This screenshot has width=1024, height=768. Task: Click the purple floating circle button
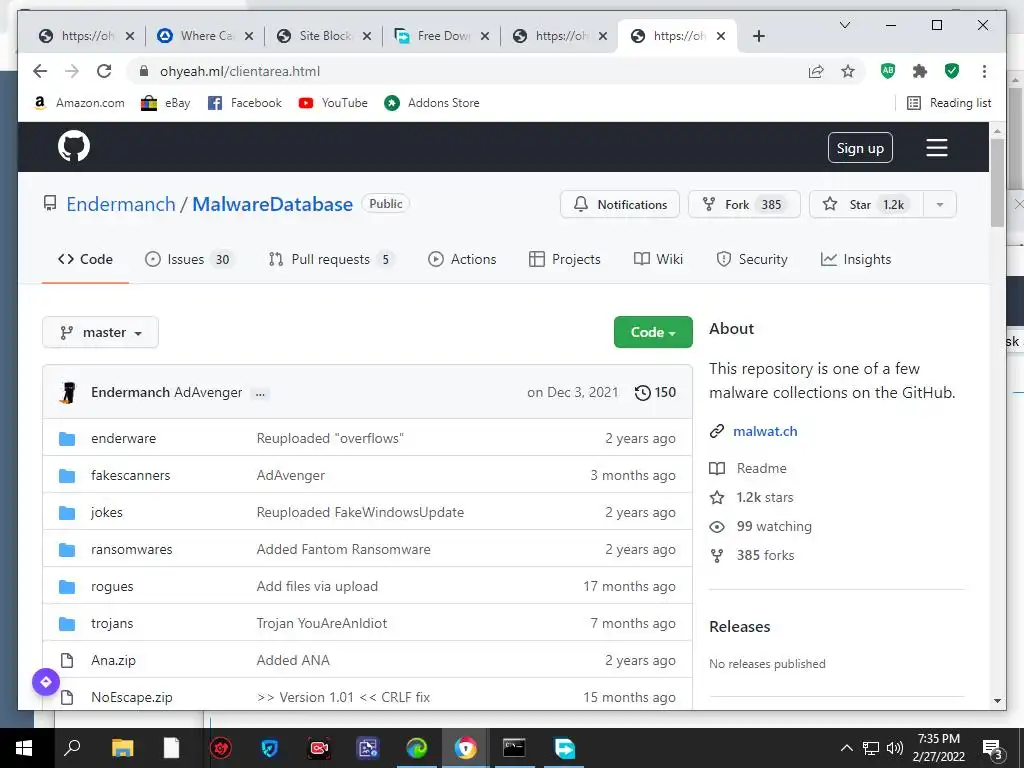pyautogui.click(x=46, y=682)
